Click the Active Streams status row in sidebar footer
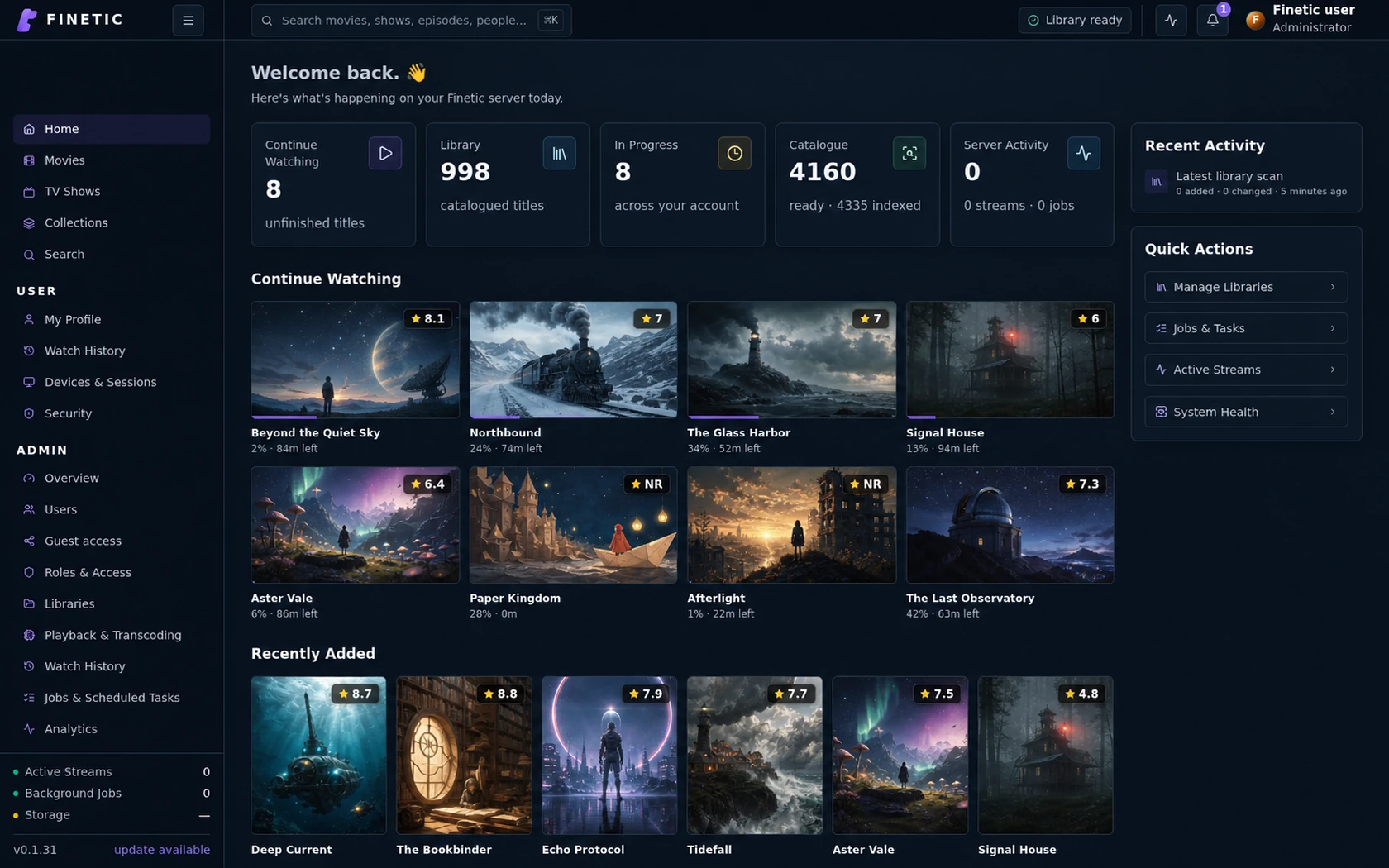 click(x=112, y=771)
